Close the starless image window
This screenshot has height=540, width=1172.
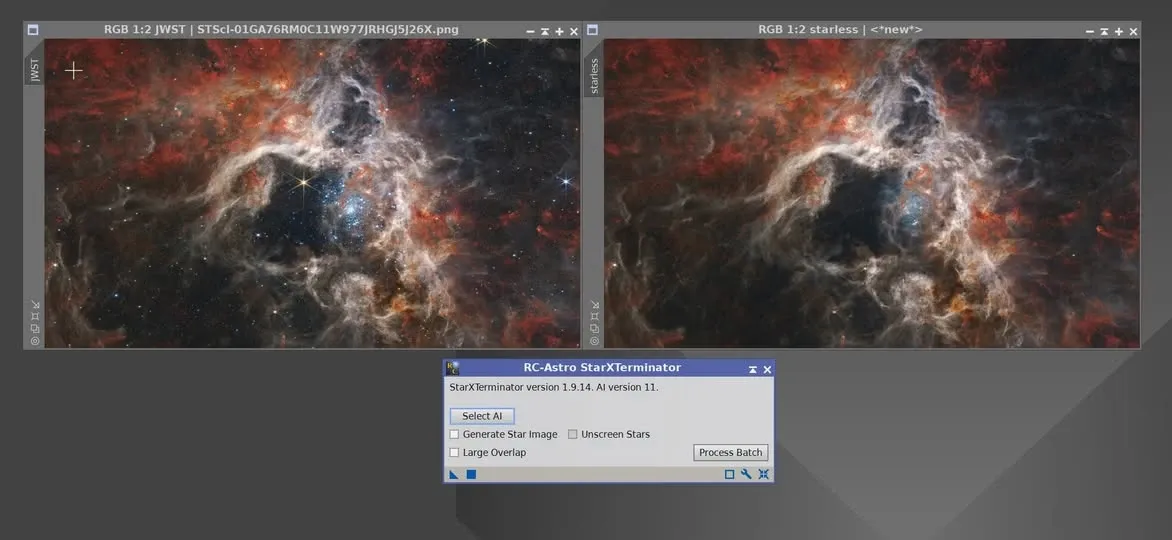point(1133,31)
